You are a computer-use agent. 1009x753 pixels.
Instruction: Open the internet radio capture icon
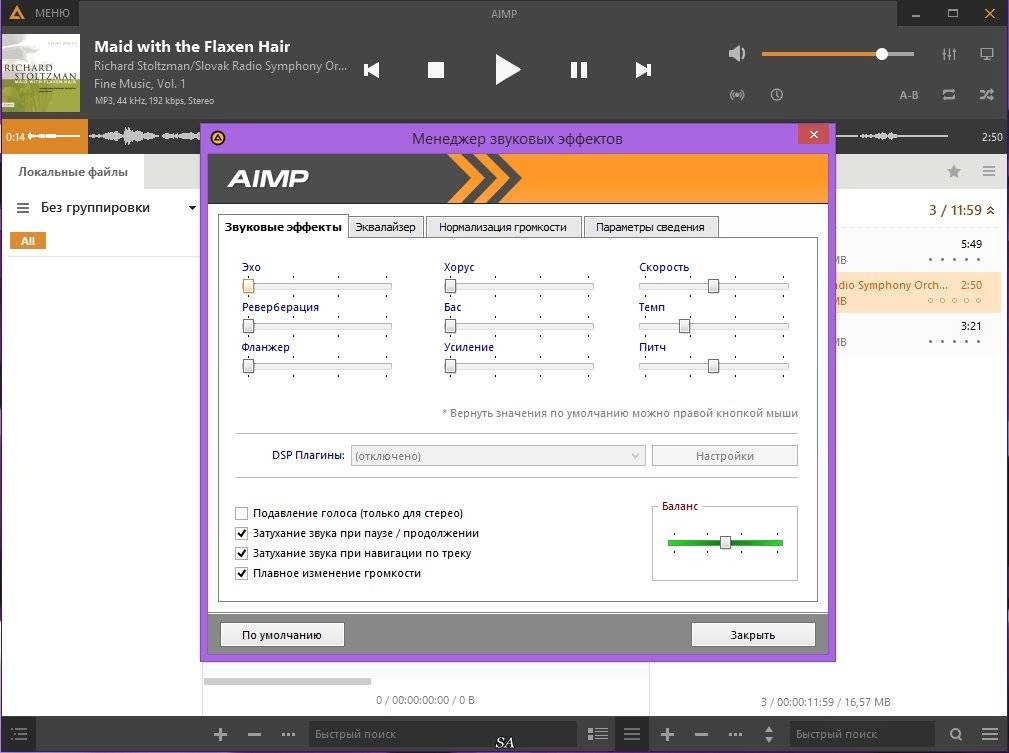pyautogui.click(x=737, y=95)
